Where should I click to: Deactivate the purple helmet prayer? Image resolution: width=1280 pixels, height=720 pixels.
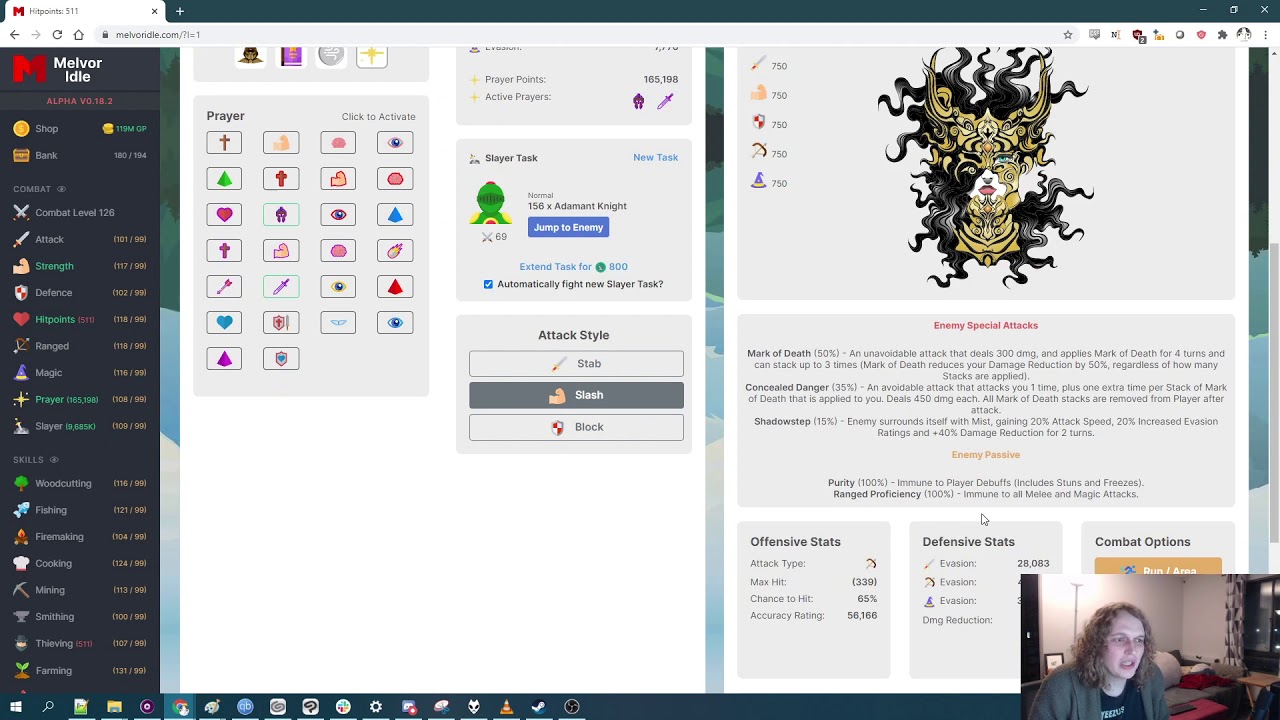point(281,215)
